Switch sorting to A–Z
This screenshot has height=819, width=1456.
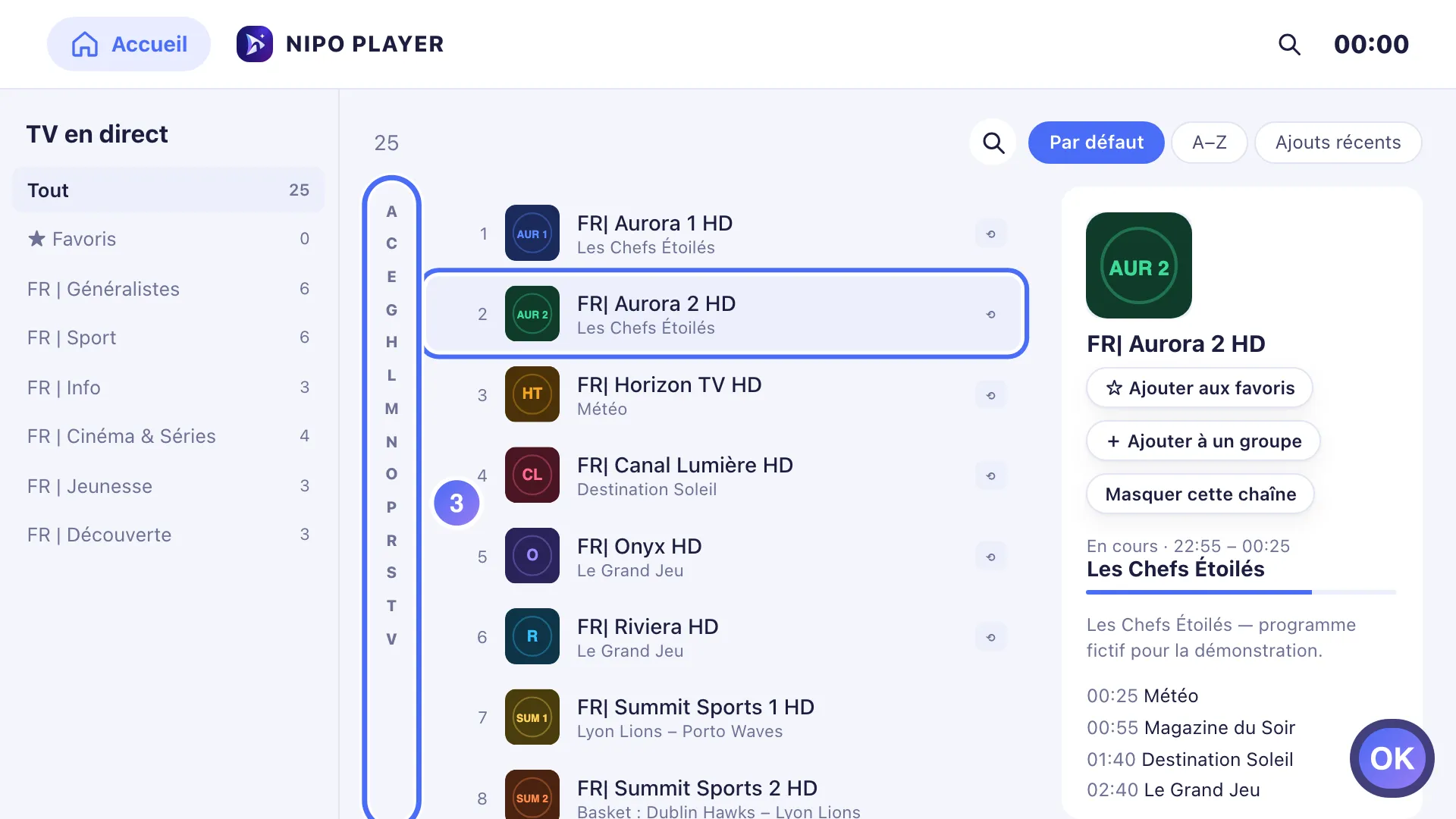1209,143
